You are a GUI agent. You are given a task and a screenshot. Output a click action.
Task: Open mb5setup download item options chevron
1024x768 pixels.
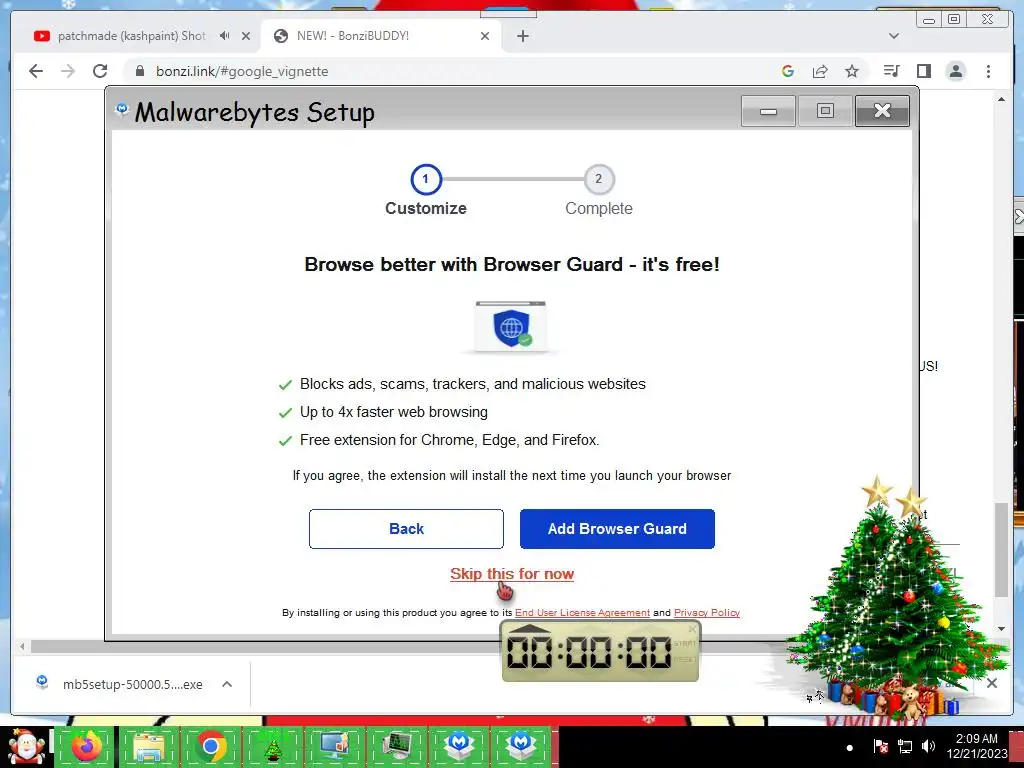pyautogui.click(x=227, y=684)
